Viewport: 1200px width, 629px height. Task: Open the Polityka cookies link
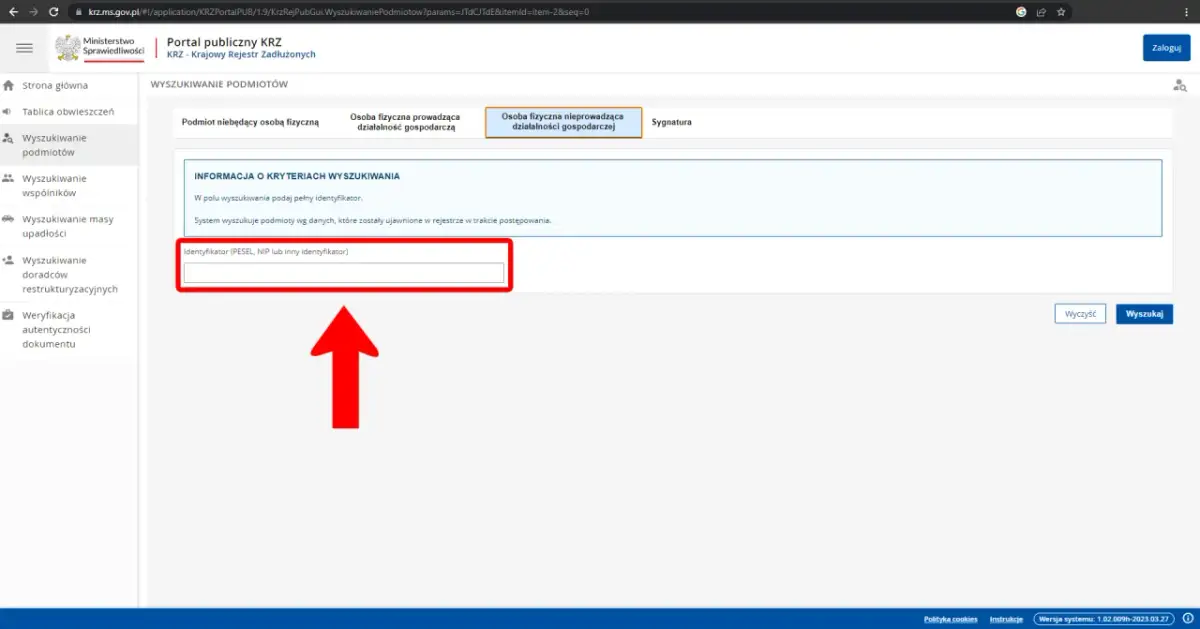pyautogui.click(x=950, y=619)
